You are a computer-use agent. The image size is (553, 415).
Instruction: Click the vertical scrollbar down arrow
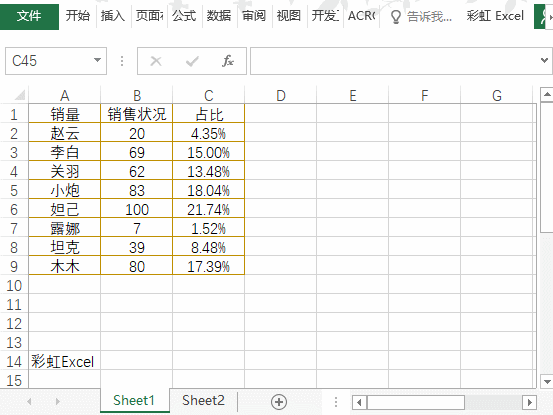[547, 382]
